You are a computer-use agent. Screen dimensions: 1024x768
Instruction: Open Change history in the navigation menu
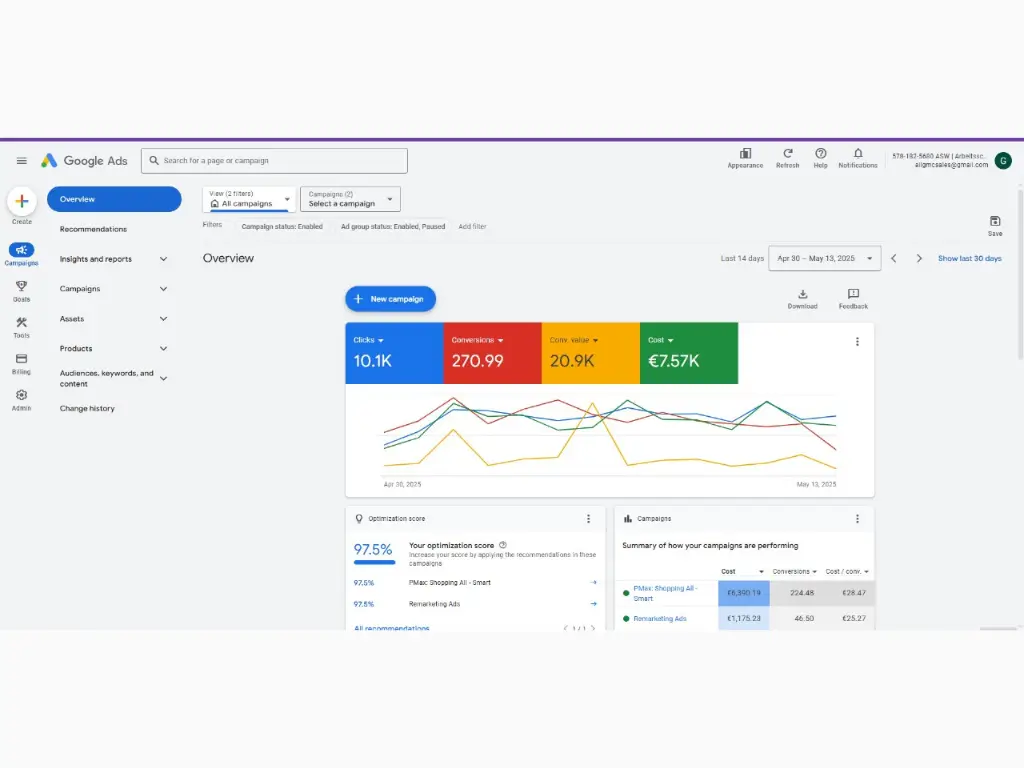pyautogui.click(x=87, y=409)
